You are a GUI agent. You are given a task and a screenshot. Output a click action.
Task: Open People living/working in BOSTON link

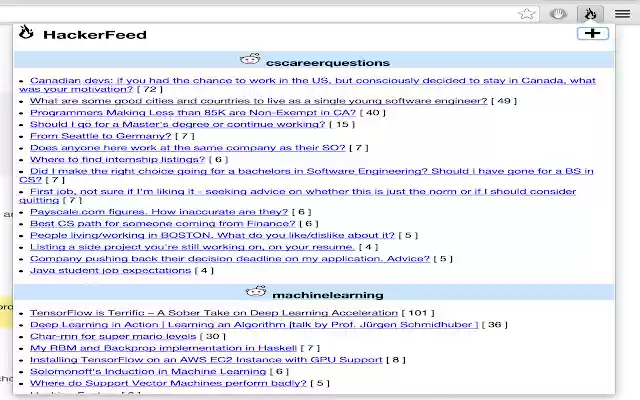[x=212, y=236]
